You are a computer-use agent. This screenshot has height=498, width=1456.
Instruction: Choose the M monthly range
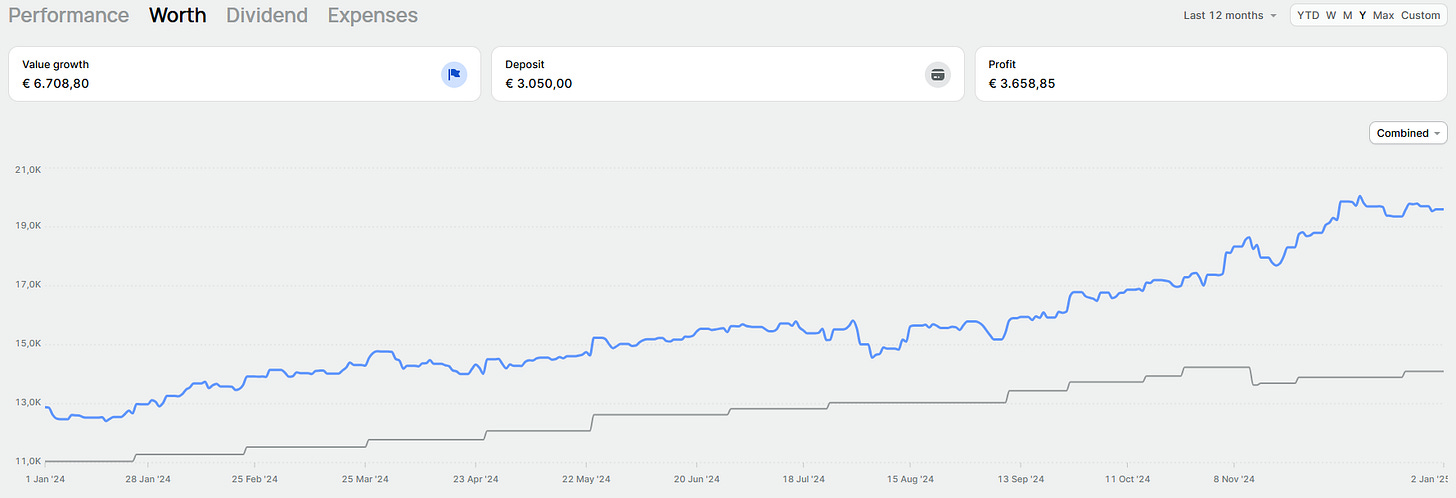click(x=1348, y=15)
